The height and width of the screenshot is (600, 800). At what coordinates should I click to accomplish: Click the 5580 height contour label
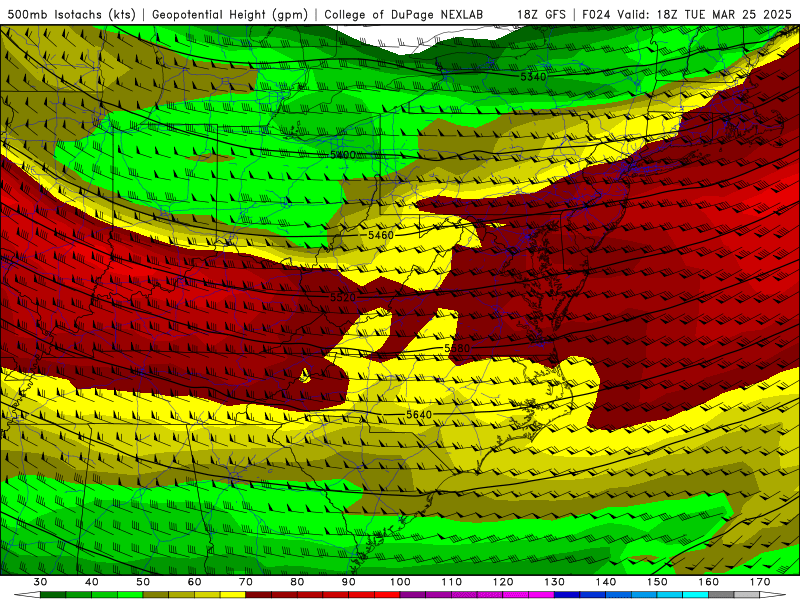click(x=457, y=348)
